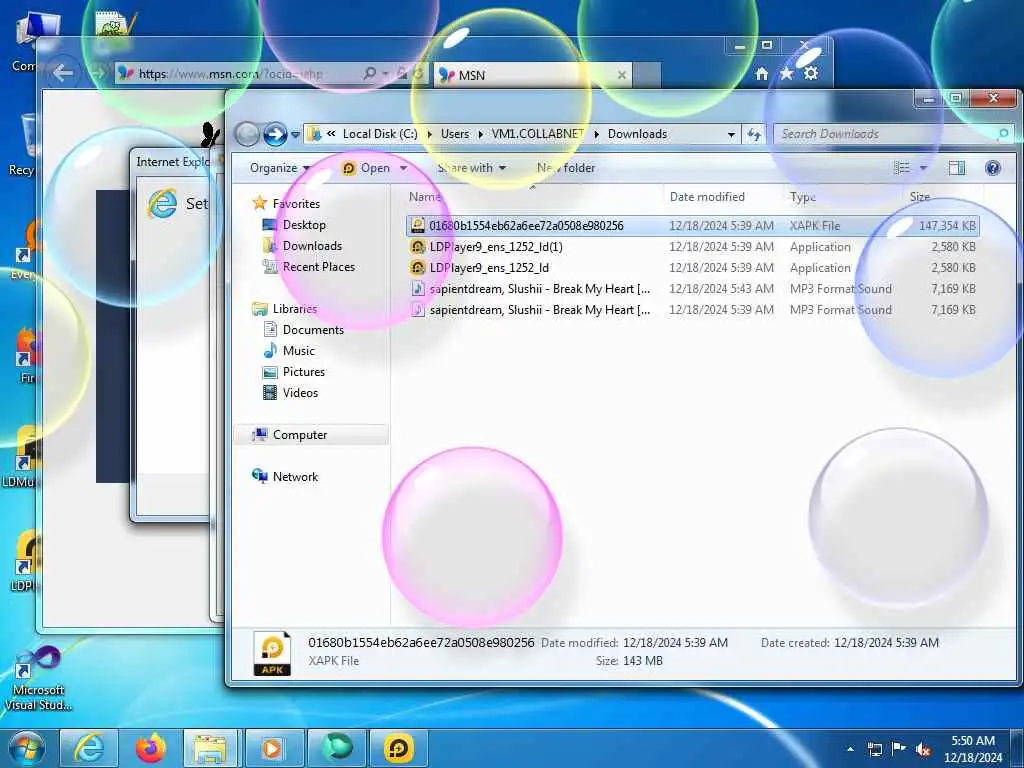Viewport: 1024px width, 768px height.
Task: Click Internet Explorer back button
Action: [63, 72]
